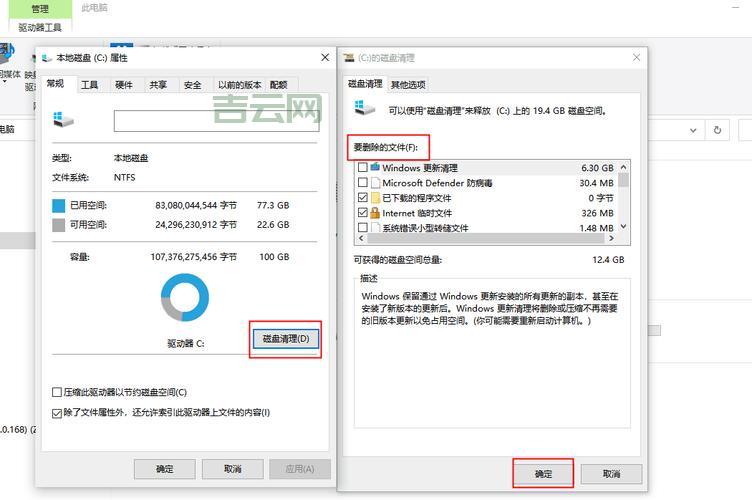The height and width of the screenshot is (500, 752).
Task: Click the vertical scrollbar thumb in file list
Action: (623, 180)
